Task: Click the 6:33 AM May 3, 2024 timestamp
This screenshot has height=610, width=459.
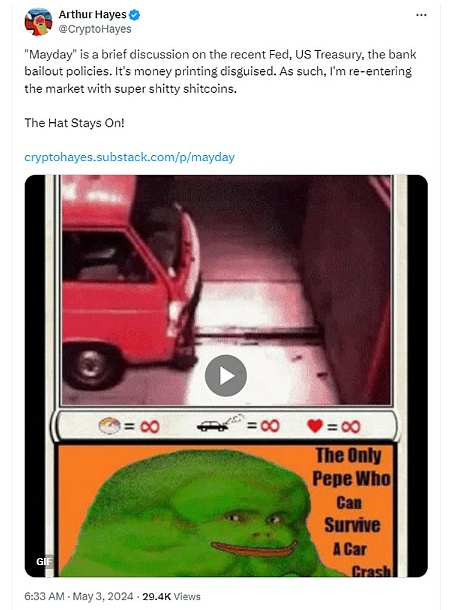Action: point(79,596)
